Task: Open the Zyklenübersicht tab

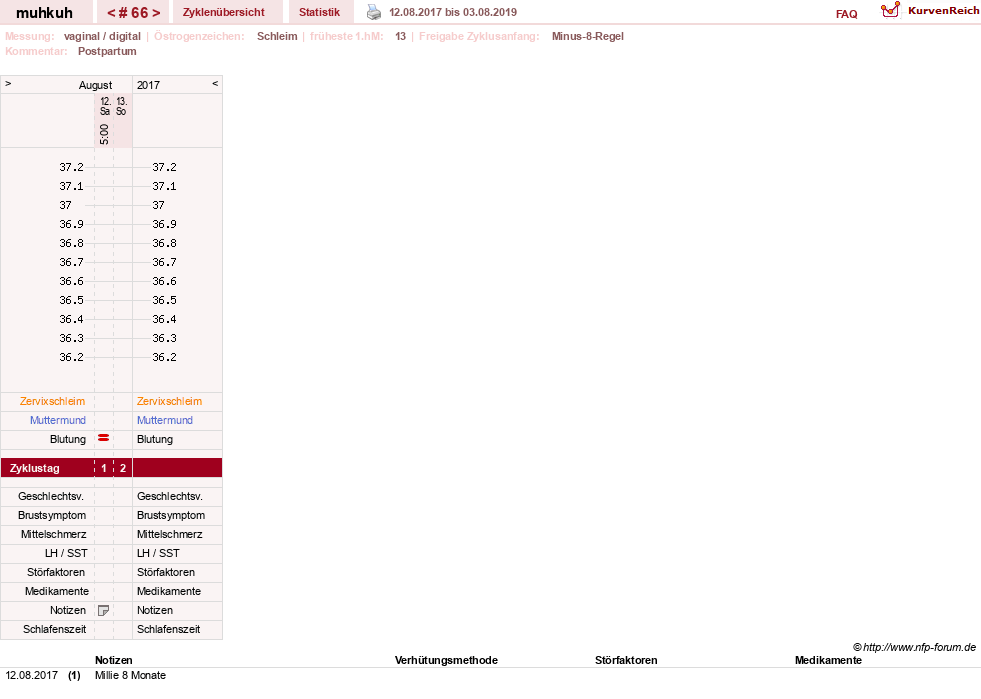Action: point(223,12)
